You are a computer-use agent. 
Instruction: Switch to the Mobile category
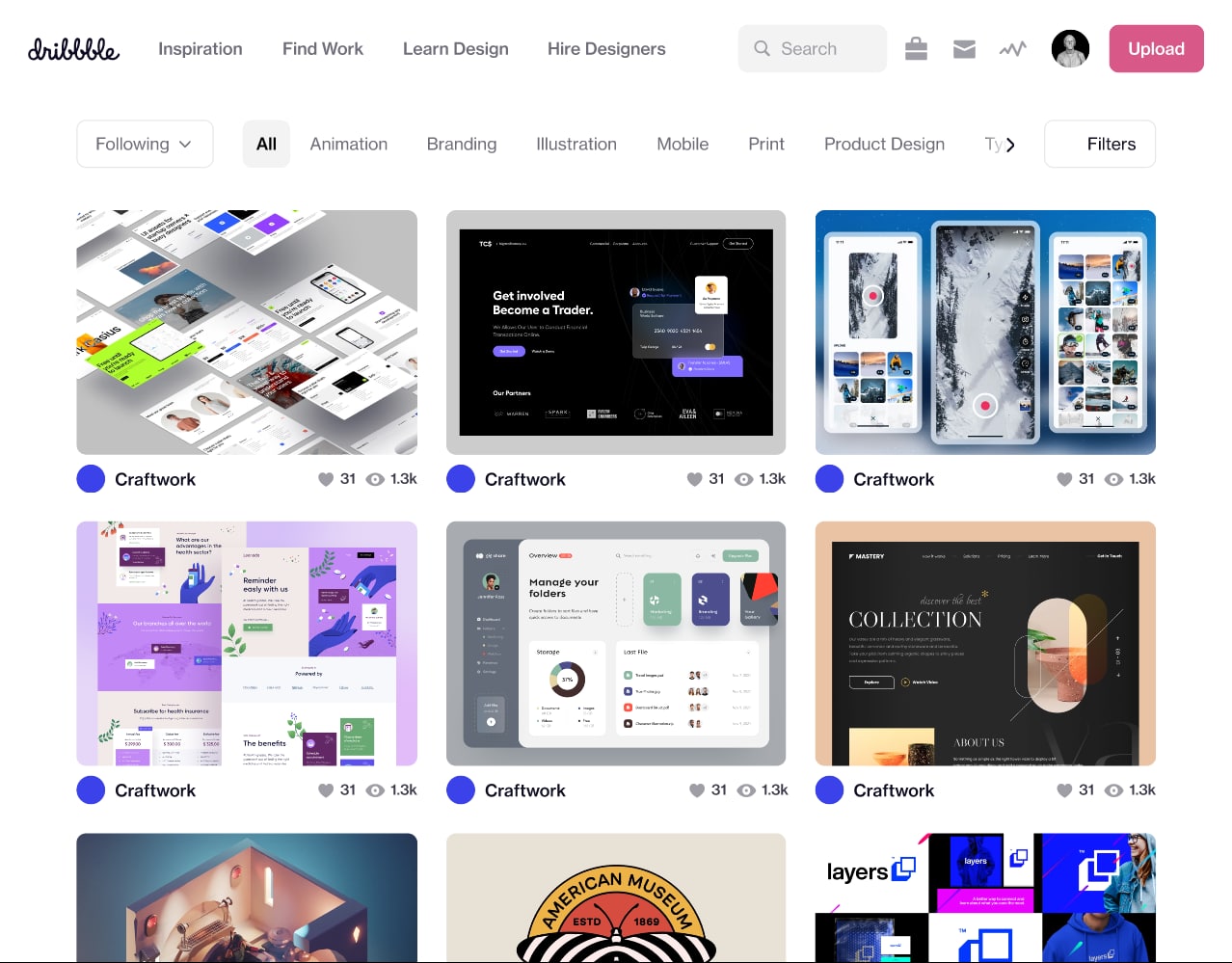[683, 144]
